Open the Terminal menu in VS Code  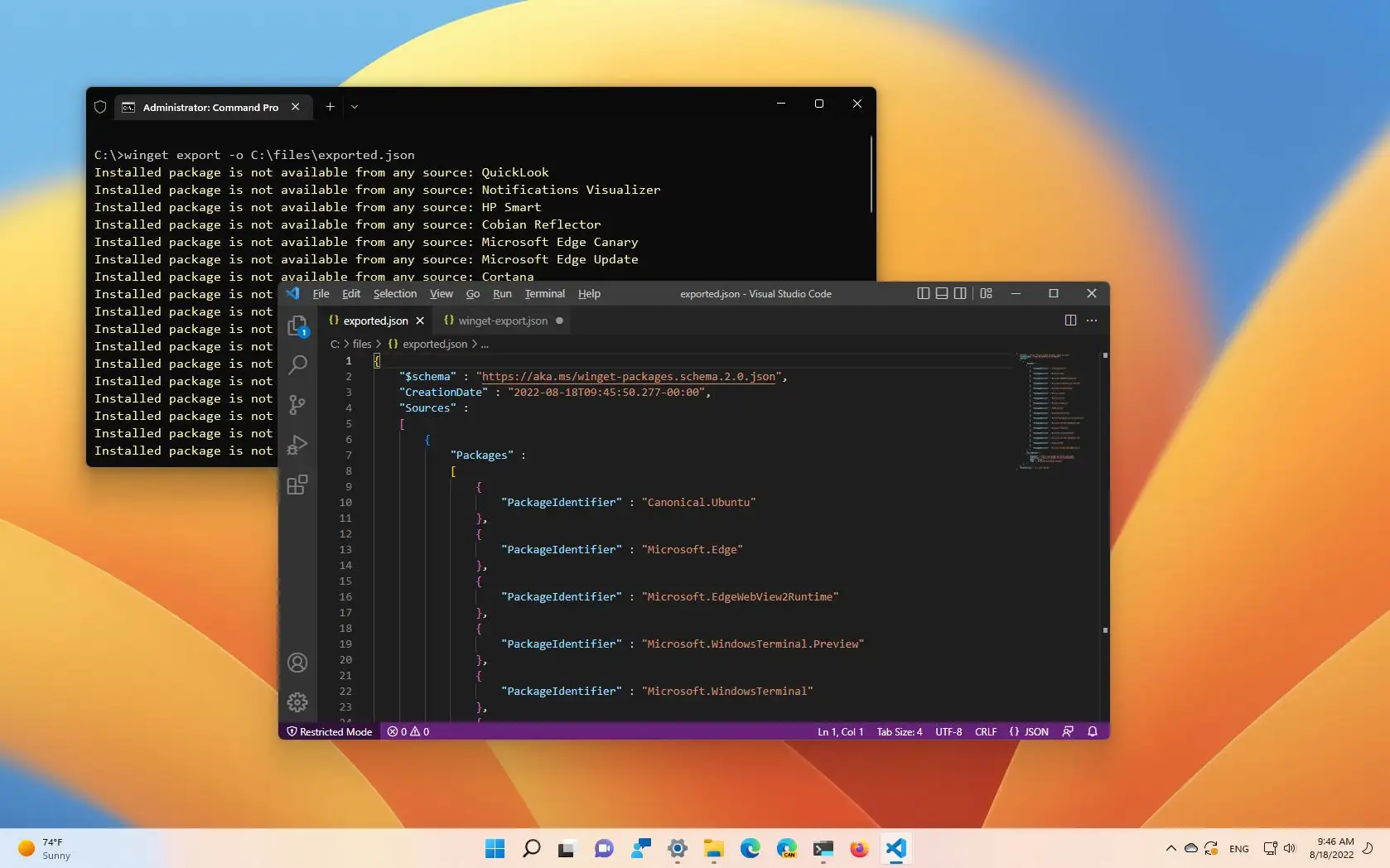tap(544, 294)
